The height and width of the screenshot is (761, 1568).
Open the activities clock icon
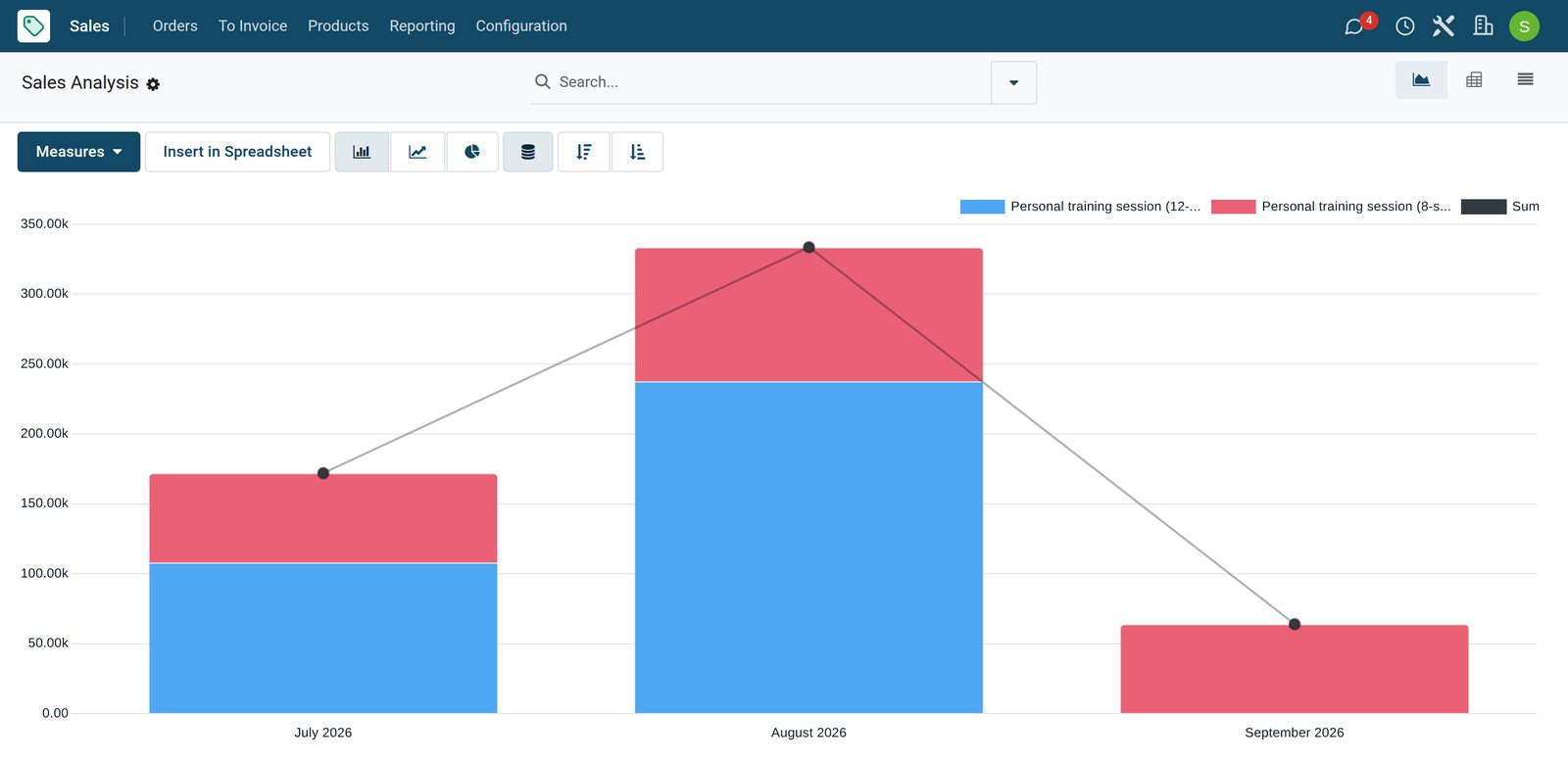1404,26
